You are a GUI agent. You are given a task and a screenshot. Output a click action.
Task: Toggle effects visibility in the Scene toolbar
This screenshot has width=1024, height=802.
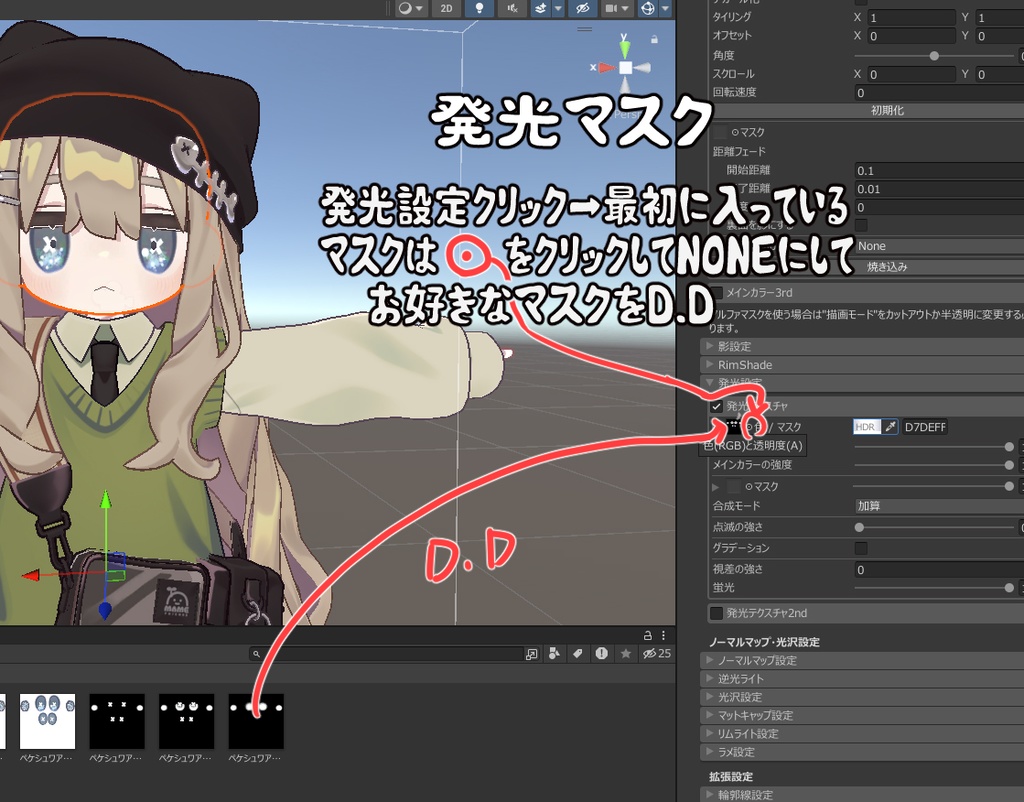541,8
